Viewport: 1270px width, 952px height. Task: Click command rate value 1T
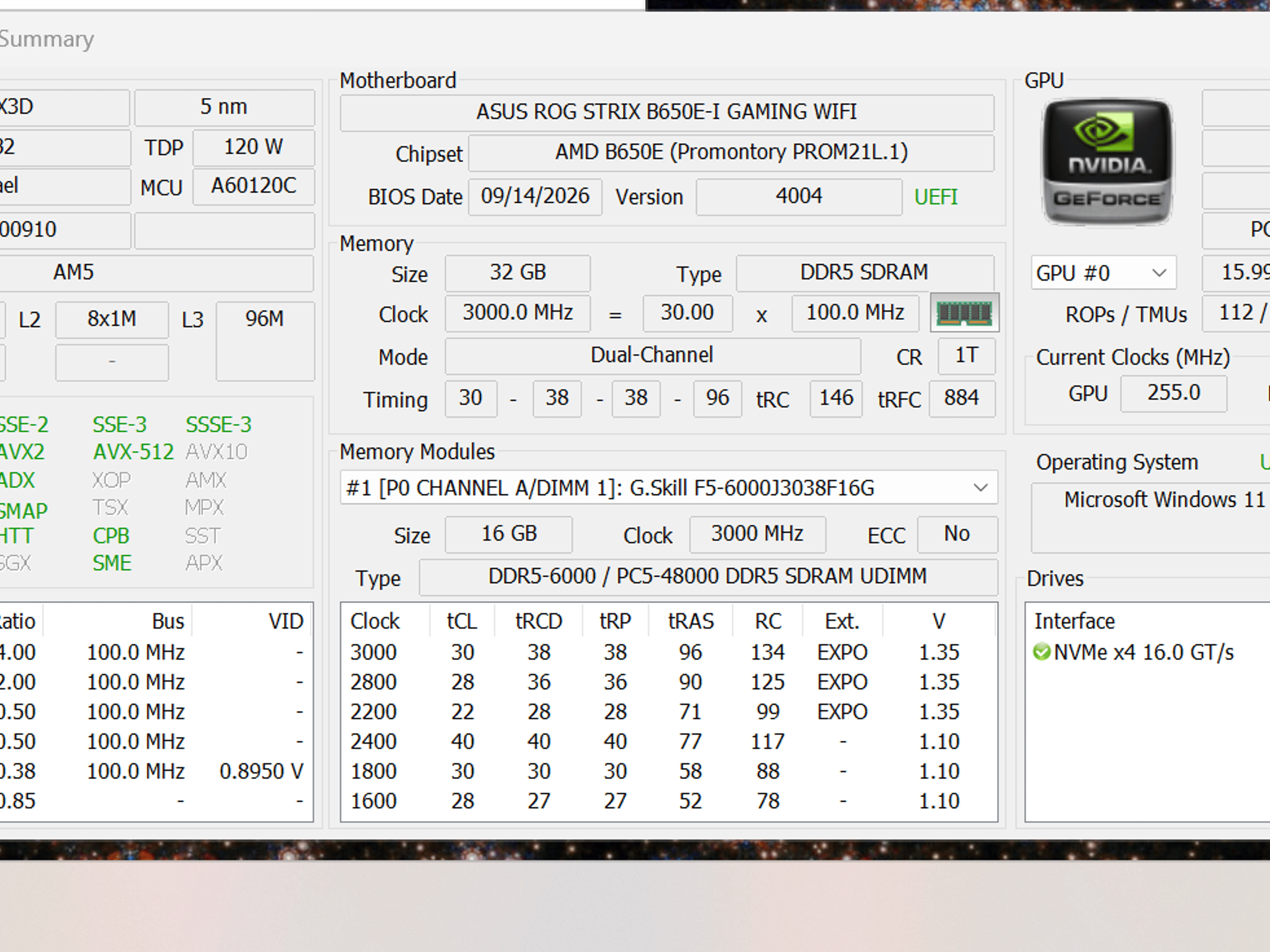(966, 356)
